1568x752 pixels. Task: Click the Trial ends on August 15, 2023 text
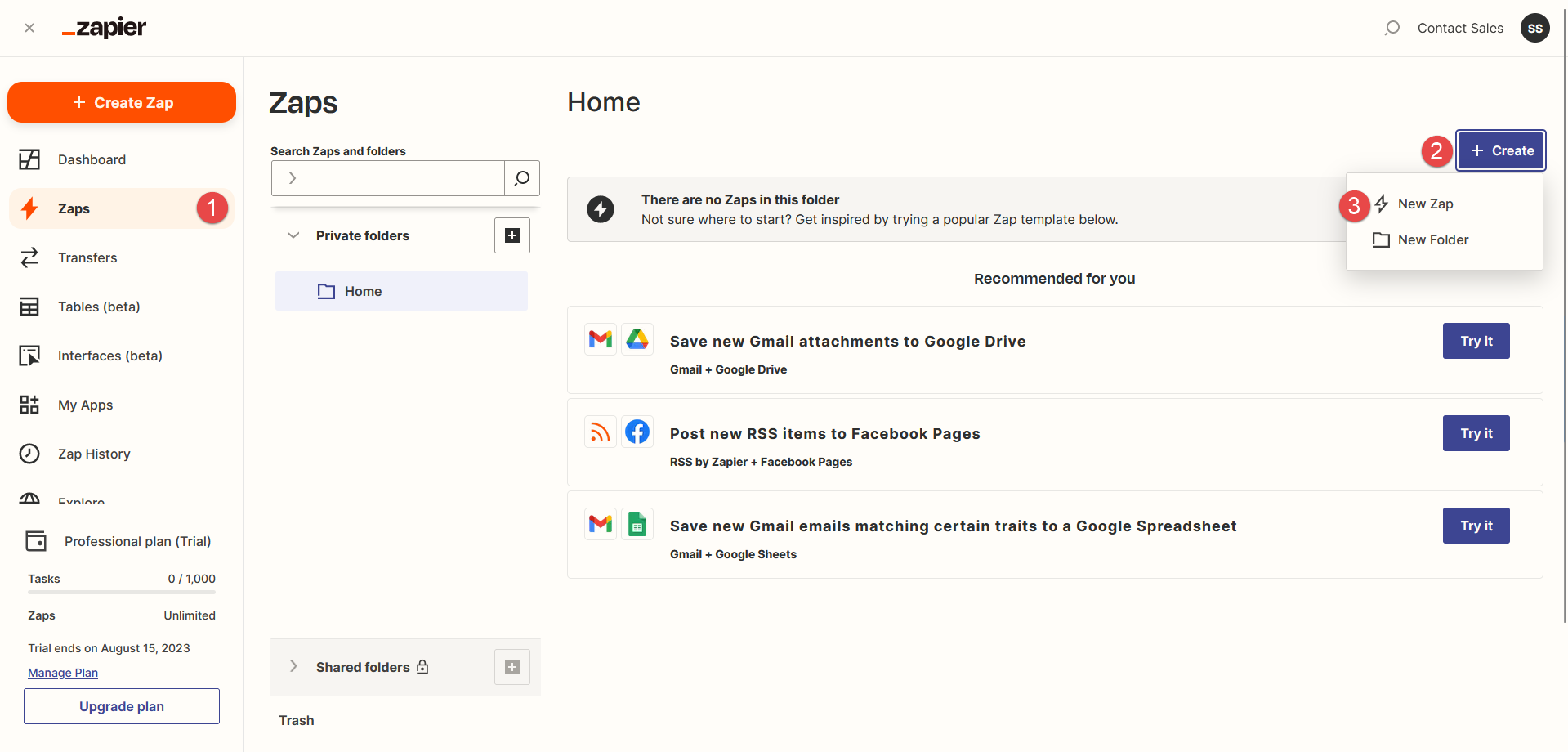point(109,648)
